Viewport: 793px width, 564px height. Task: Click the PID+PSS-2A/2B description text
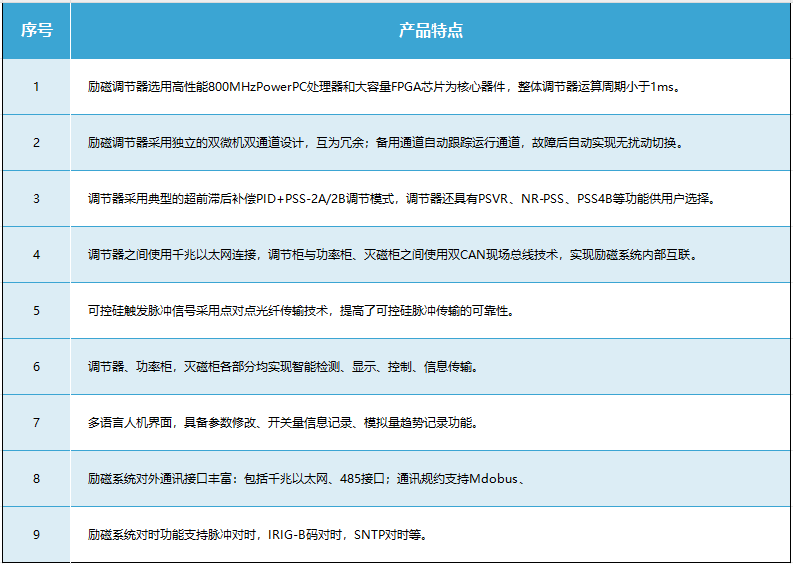coord(401,199)
